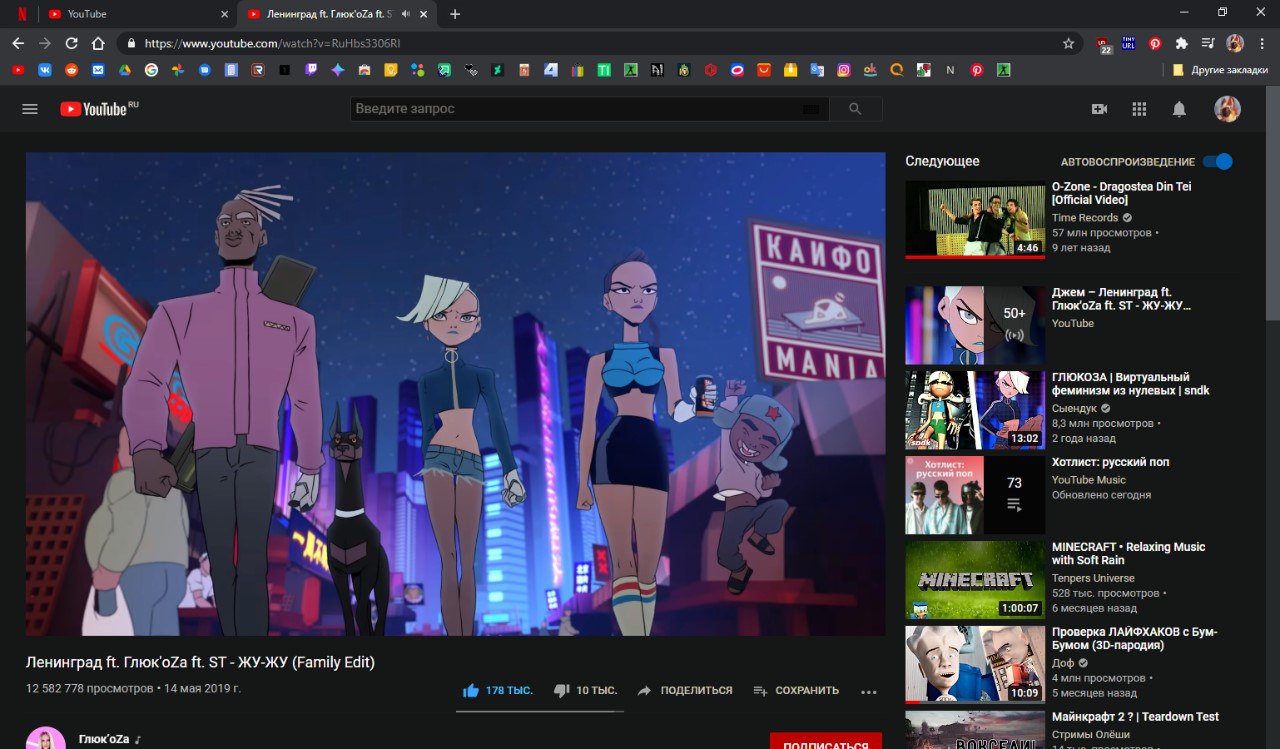The image size is (1280, 749).
Task: Open the Netflix pinned tab
Action: pos(22,14)
